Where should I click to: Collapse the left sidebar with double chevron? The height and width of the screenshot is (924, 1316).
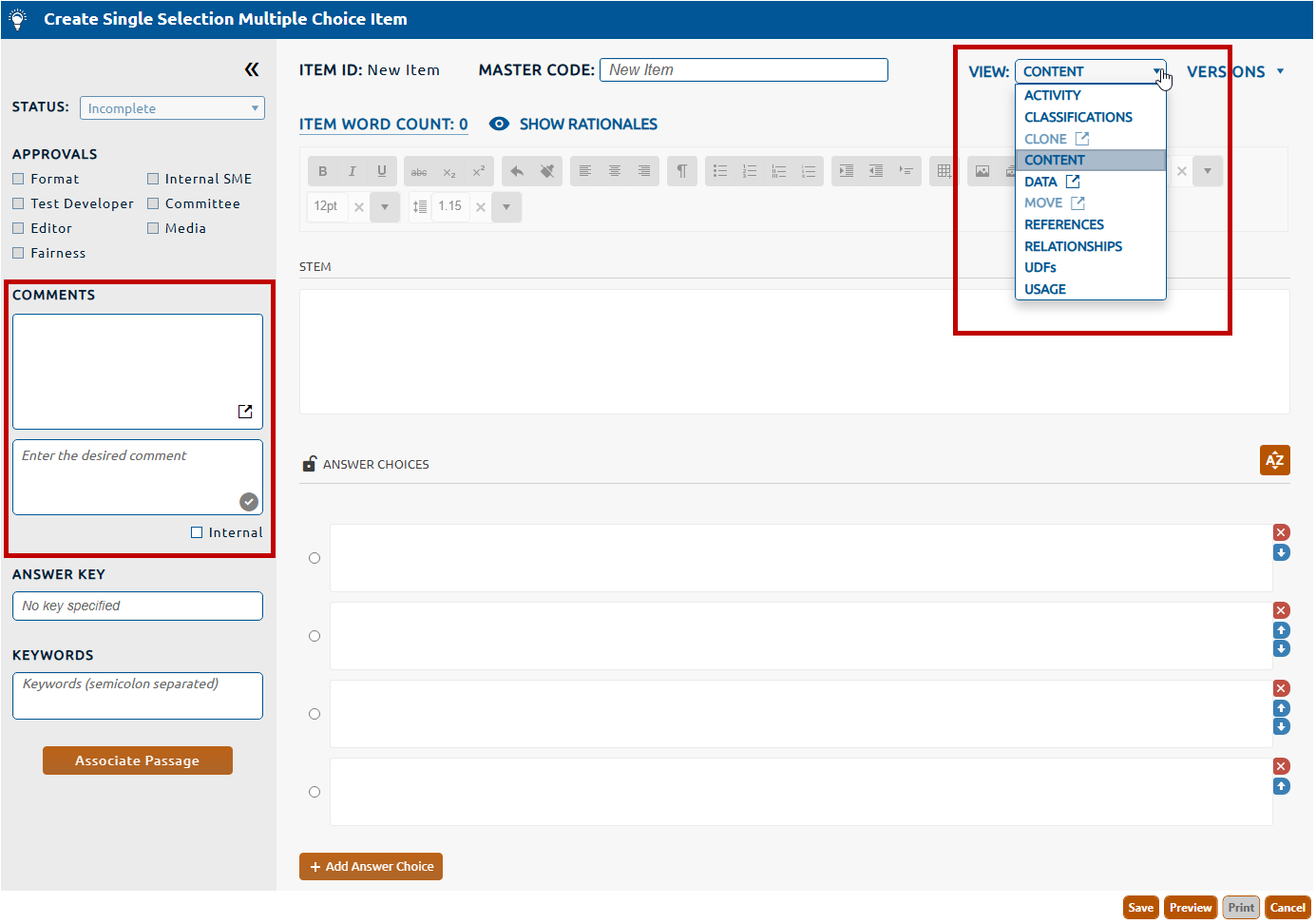click(x=252, y=69)
